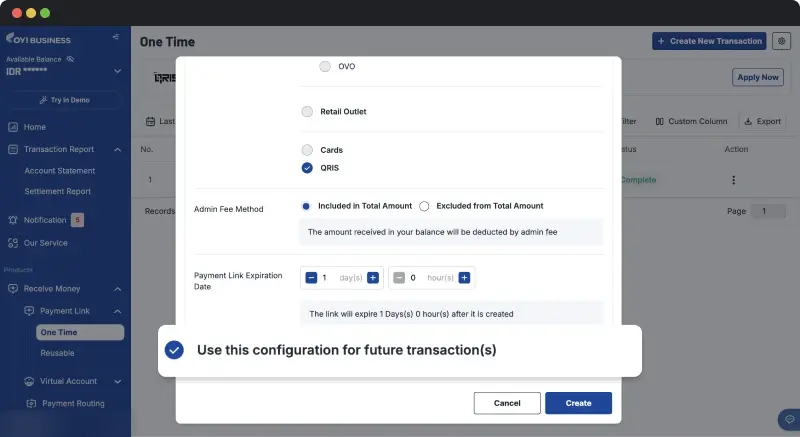Click the Custom Column icon
Image resolution: width=800 pixels, height=437 pixels.
(x=659, y=121)
